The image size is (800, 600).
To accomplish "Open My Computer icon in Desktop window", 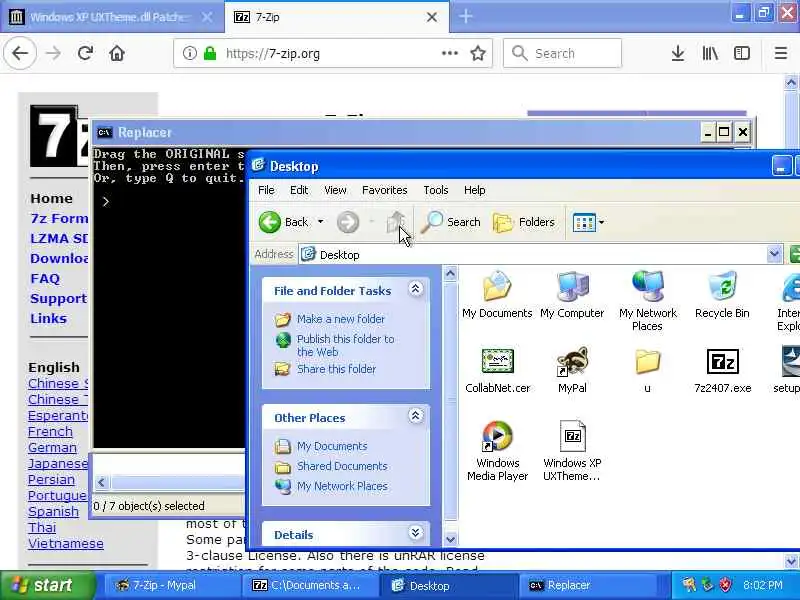I will pyautogui.click(x=572, y=295).
